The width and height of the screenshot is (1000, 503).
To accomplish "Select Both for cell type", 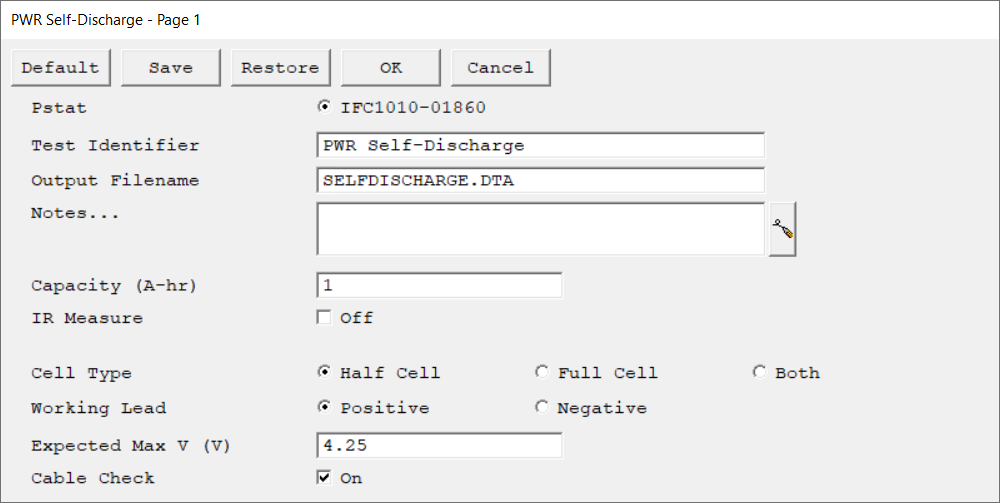I will [760, 372].
